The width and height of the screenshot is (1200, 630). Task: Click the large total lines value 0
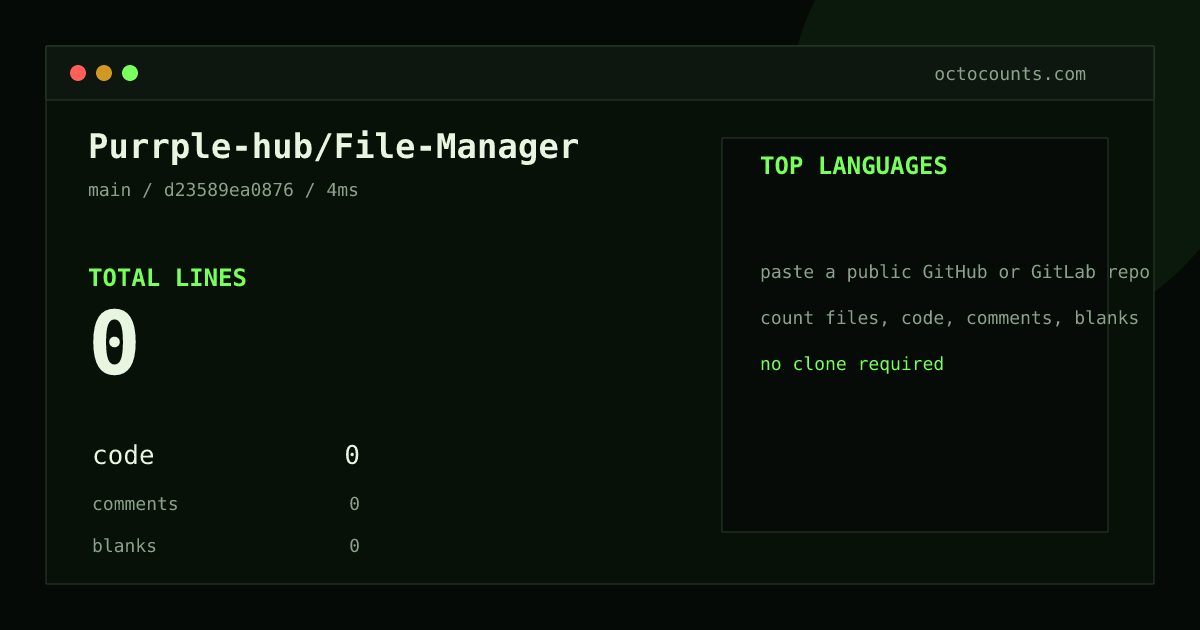(x=114, y=342)
